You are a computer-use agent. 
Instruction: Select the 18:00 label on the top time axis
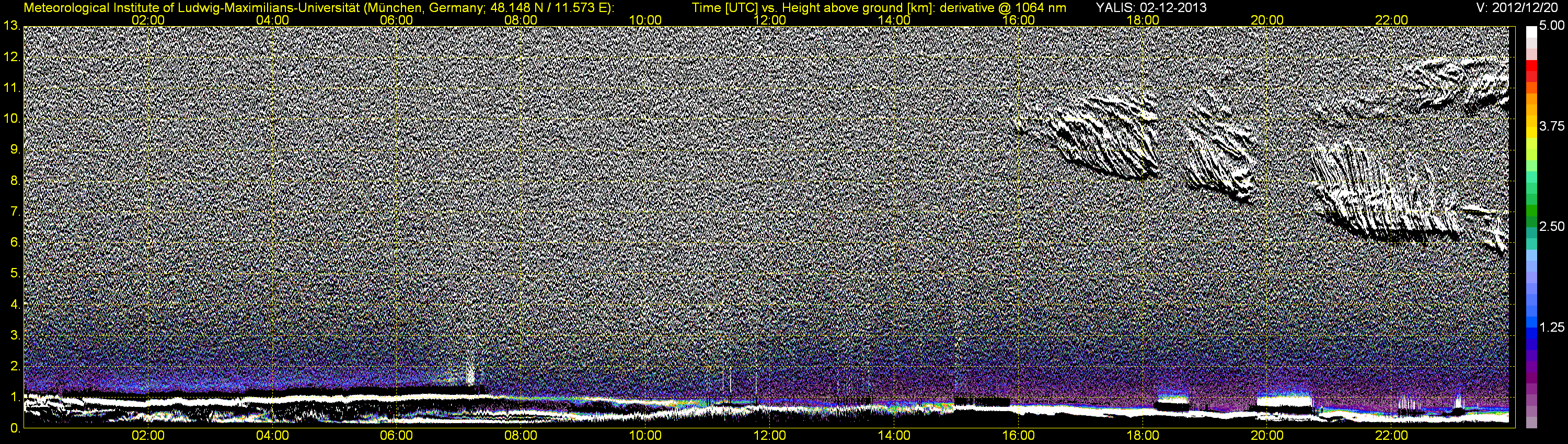click(x=1143, y=20)
